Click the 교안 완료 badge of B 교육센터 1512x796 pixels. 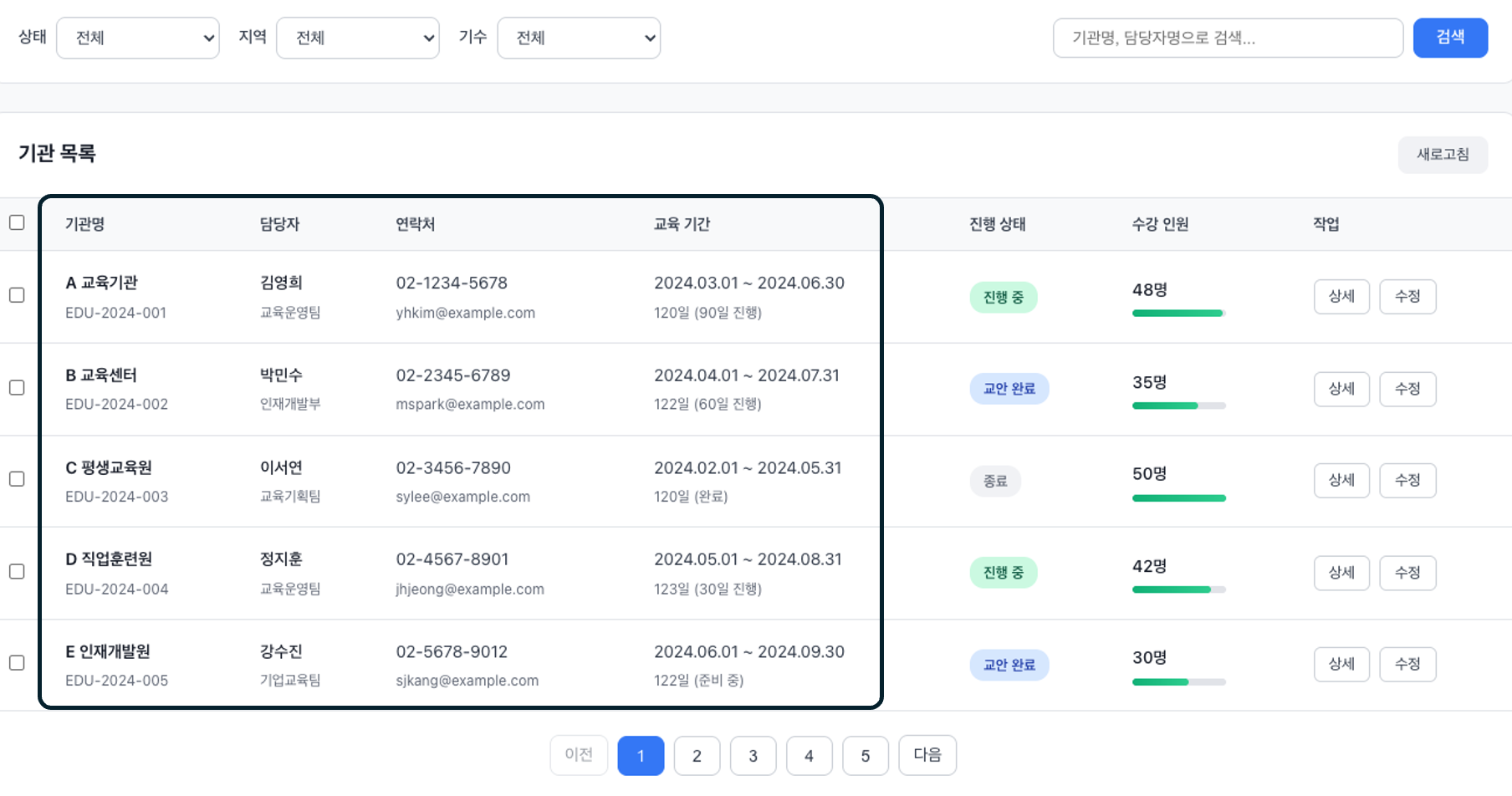point(1009,388)
